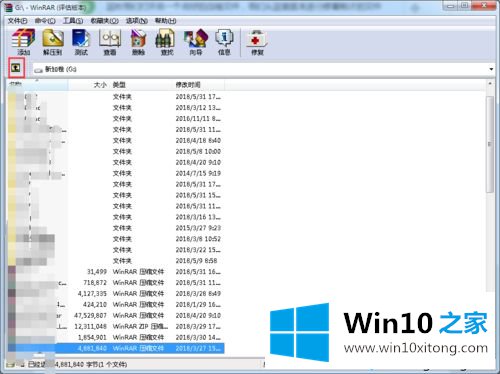Click the vertical scrollbar thumb
This screenshot has height=374, width=500.
pyautogui.click(x=490, y=144)
